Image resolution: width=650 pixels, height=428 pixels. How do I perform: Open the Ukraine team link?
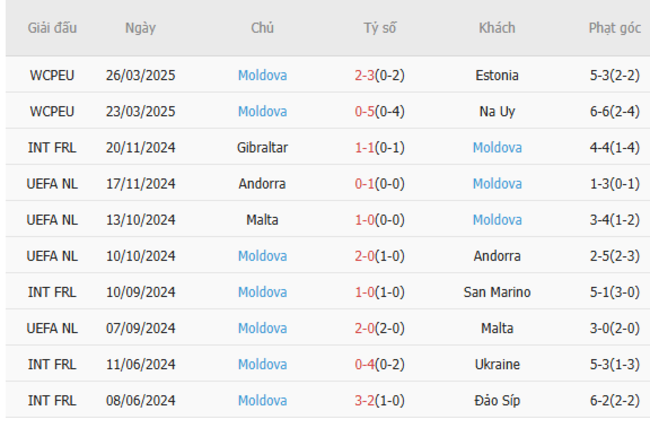[497, 364]
